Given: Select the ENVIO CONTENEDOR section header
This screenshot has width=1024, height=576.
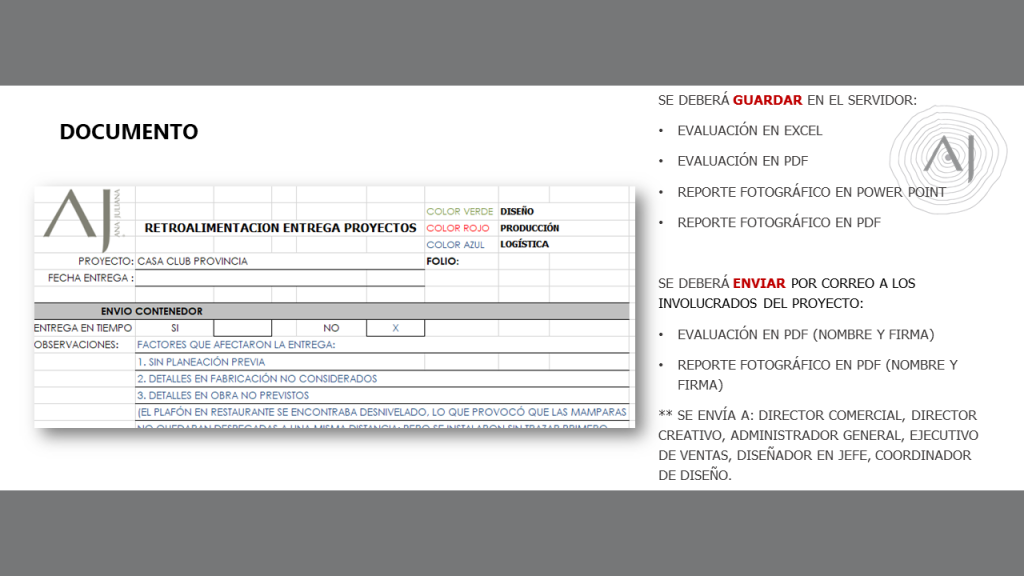Looking at the screenshot, I should tap(151, 311).
